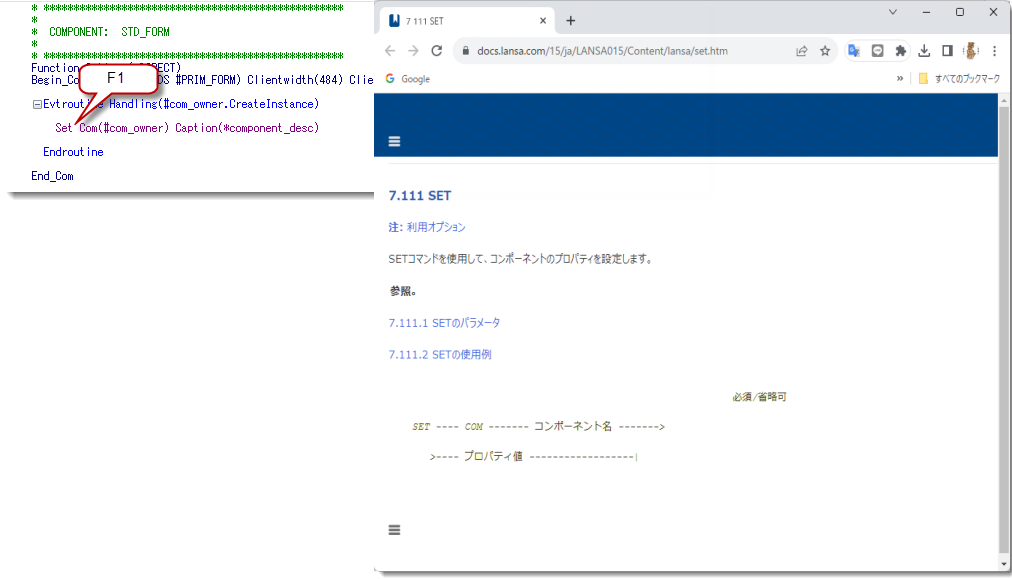Viewport: 1012px width, 579px height.
Task: Open Google Translate extension icon
Action: click(854, 51)
